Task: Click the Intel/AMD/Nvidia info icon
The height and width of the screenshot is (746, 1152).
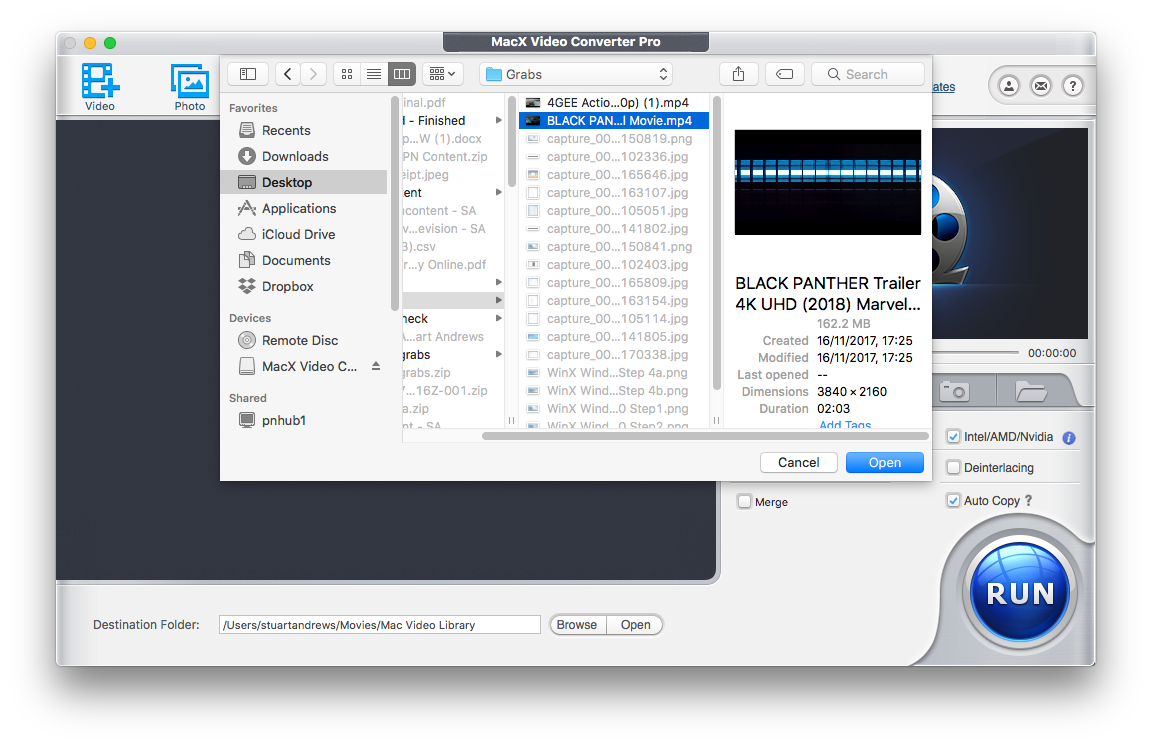Action: (x=1069, y=437)
